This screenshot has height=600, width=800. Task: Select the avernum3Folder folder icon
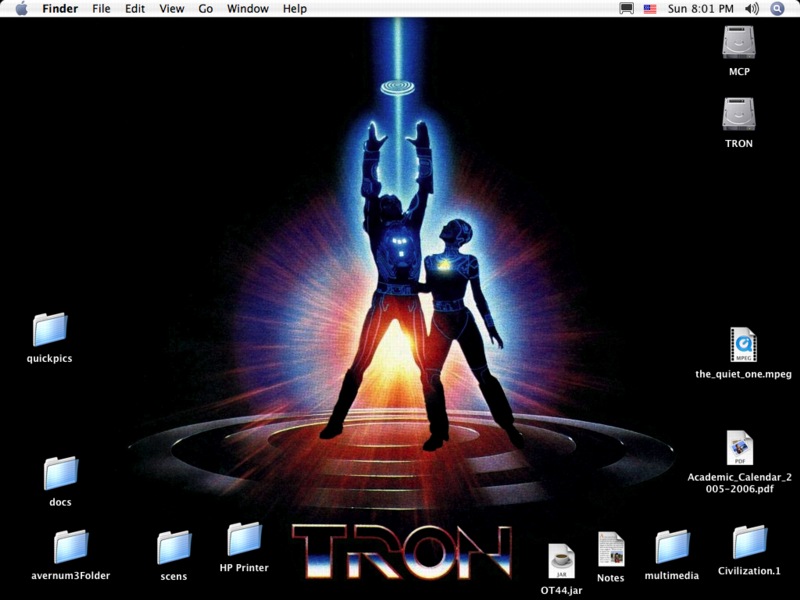(x=69, y=546)
